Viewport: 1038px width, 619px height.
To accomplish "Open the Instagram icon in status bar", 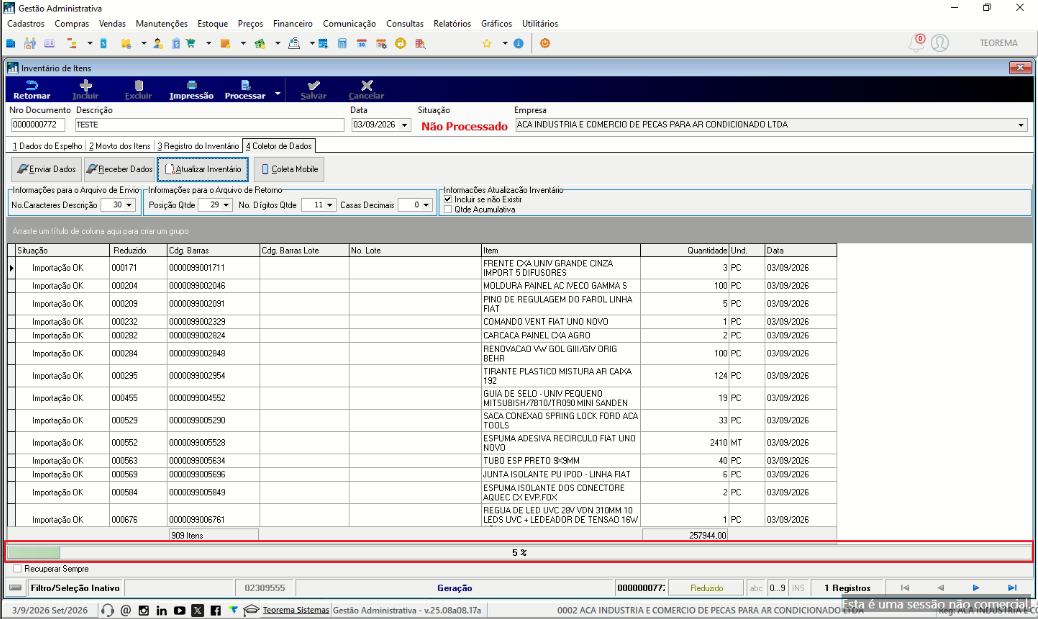I will coord(144,610).
